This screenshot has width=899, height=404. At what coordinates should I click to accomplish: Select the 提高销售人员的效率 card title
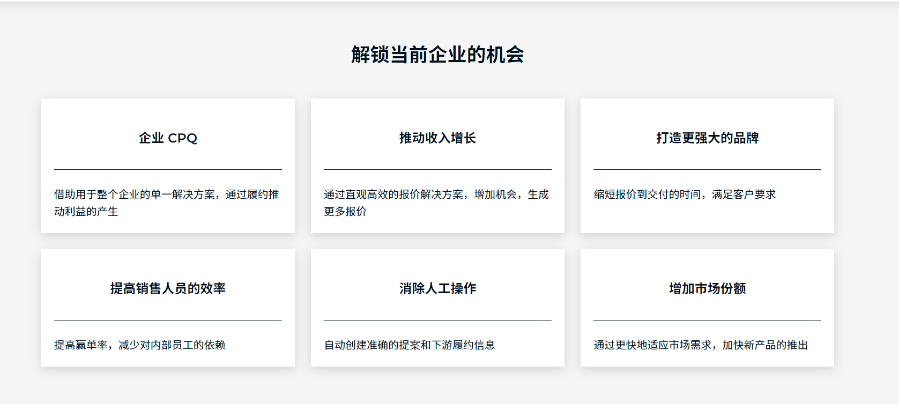[x=168, y=288]
